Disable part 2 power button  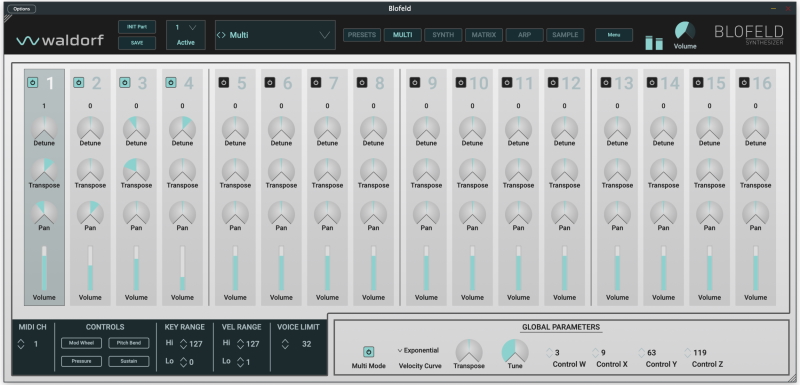click(x=79, y=83)
